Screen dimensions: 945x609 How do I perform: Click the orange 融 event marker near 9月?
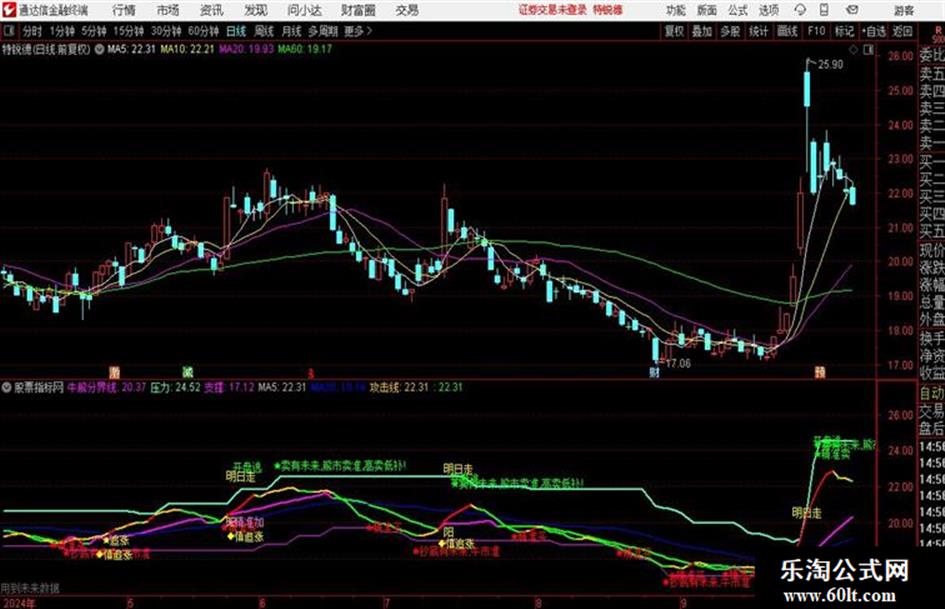820,372
